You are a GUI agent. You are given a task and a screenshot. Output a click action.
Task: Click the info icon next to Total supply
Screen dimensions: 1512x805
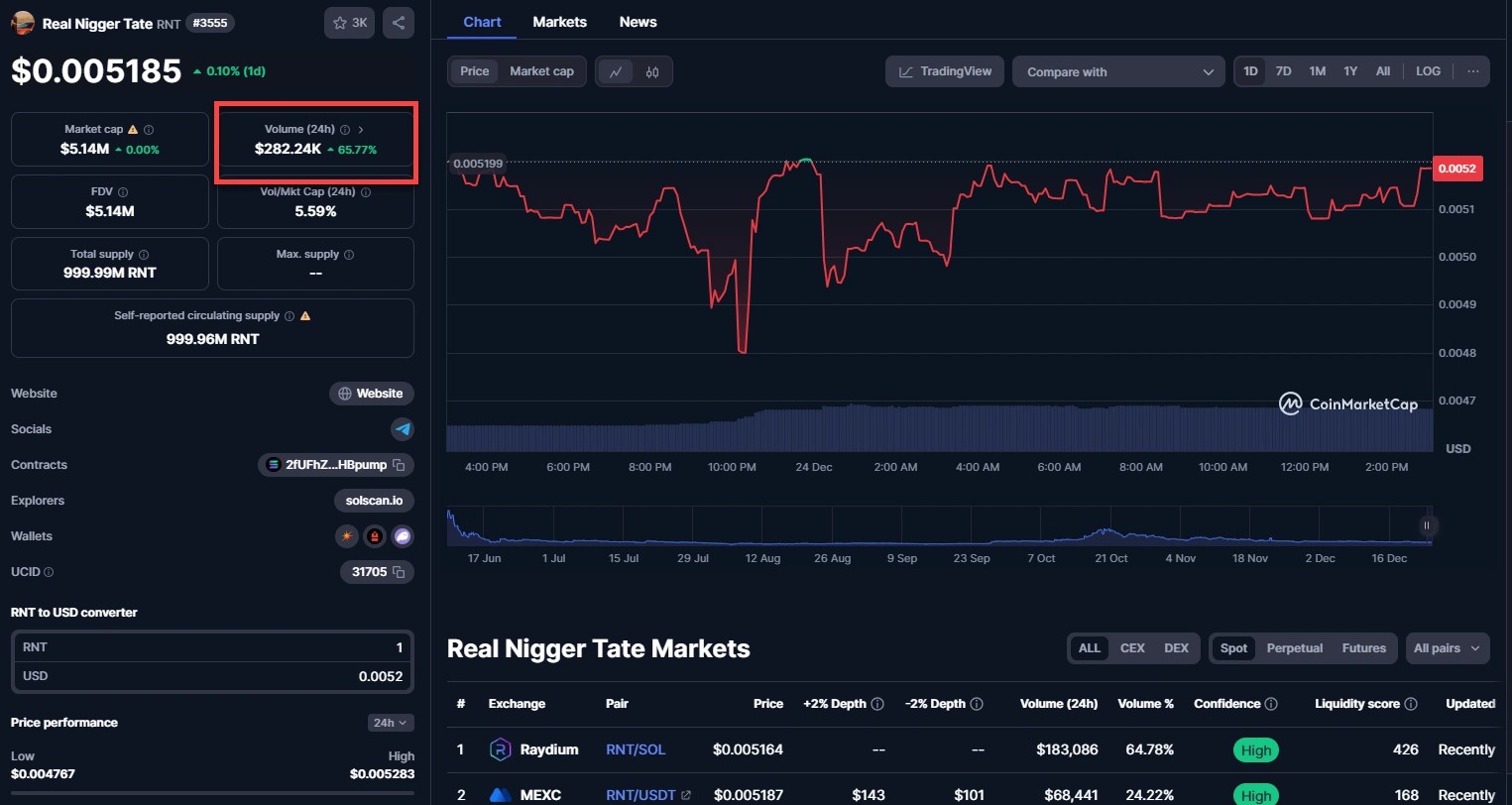(x=144, y=255)
